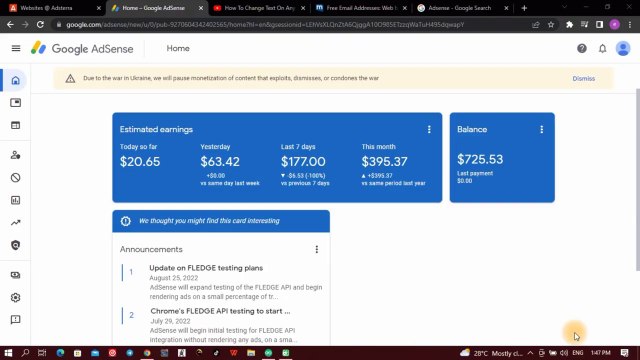Open Estimated earnings card options menu
Image resolution: width=640 pixels, height=360 pixels.
[429, 129]
